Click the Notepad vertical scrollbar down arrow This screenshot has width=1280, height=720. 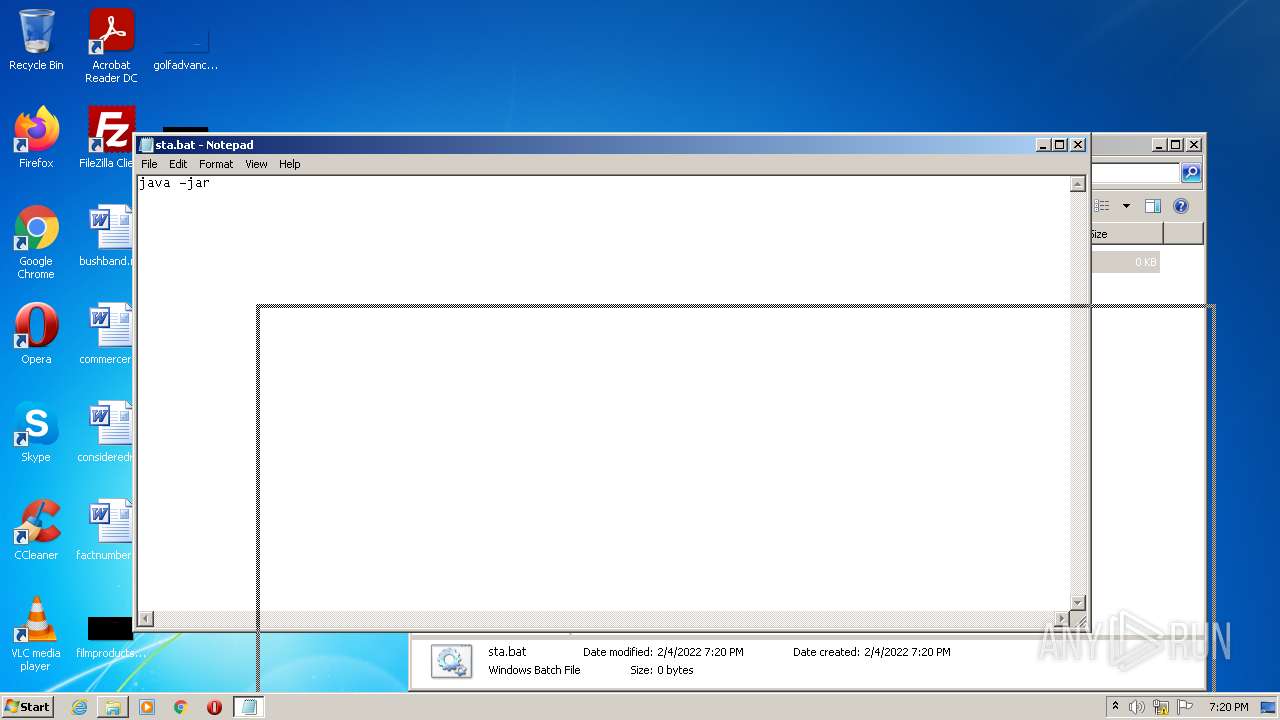1078,602
